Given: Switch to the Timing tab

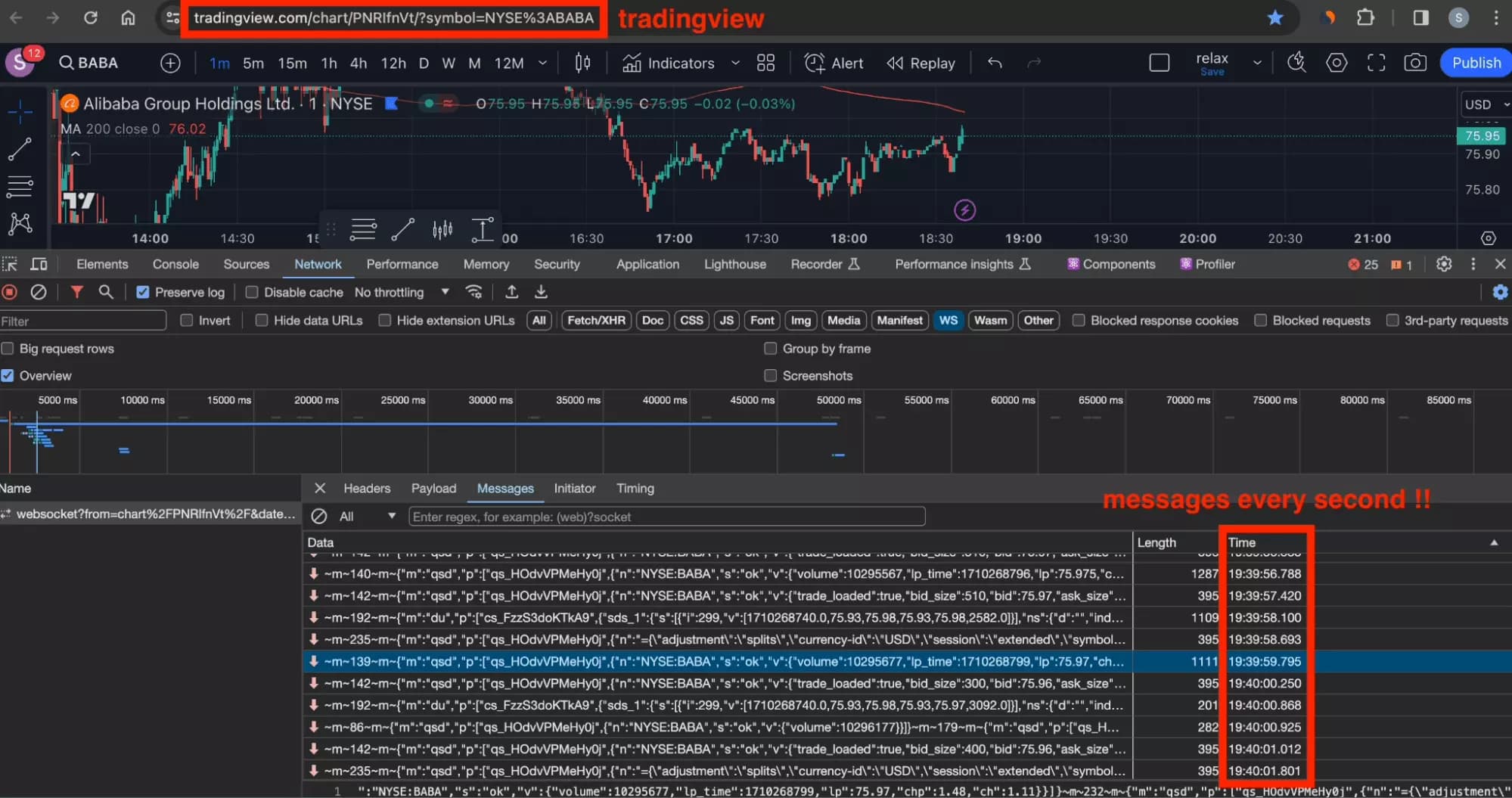Looking at the screenshot, I should (x=635, y=488).
